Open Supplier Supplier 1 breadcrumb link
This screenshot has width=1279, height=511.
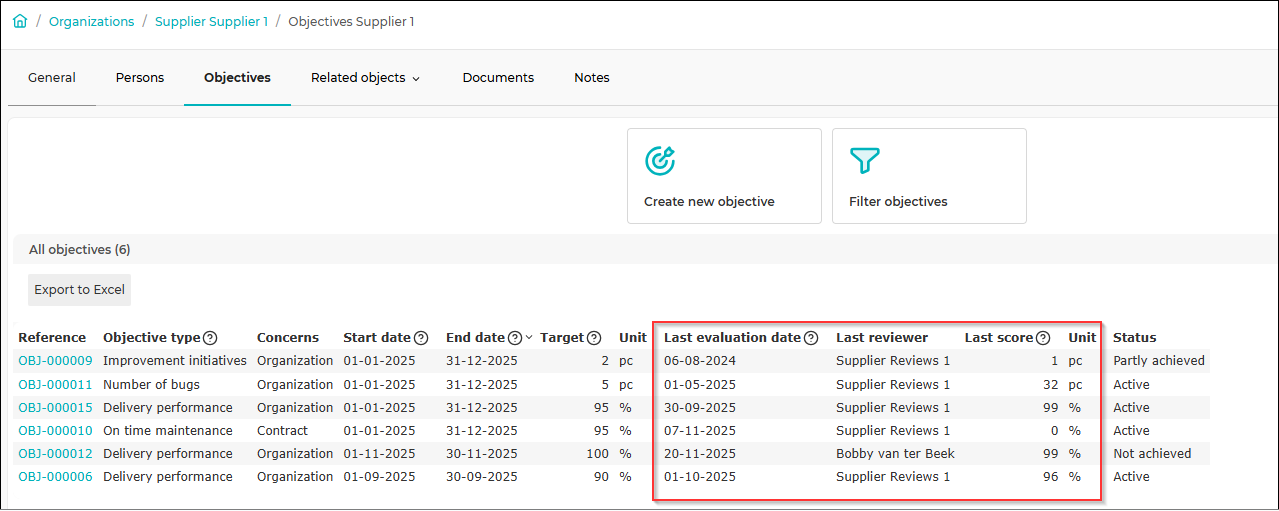click(211, 21)
